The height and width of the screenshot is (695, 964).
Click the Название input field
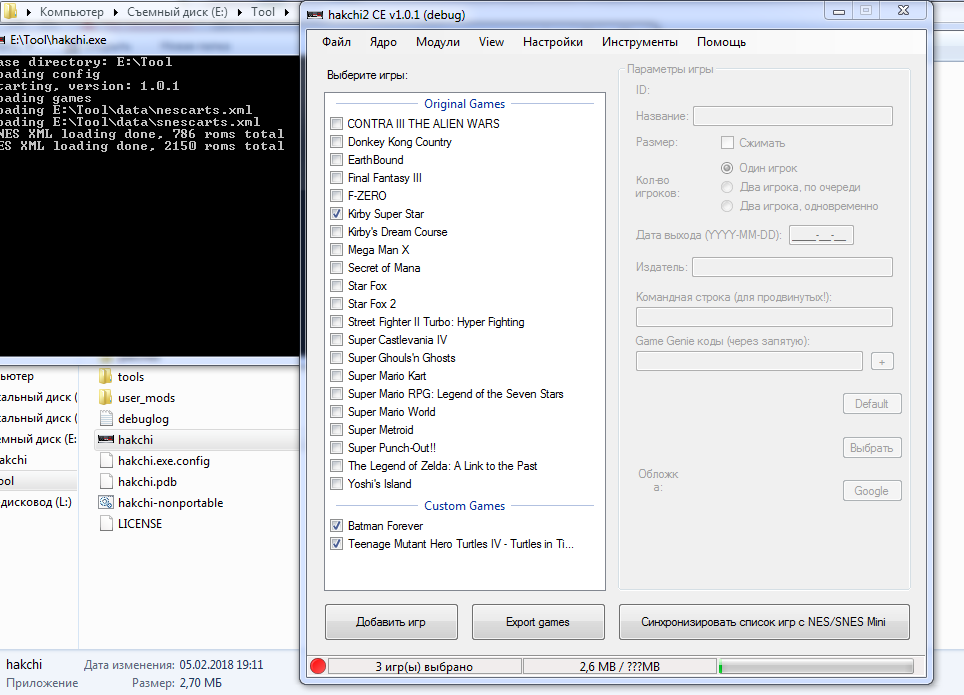792,116
